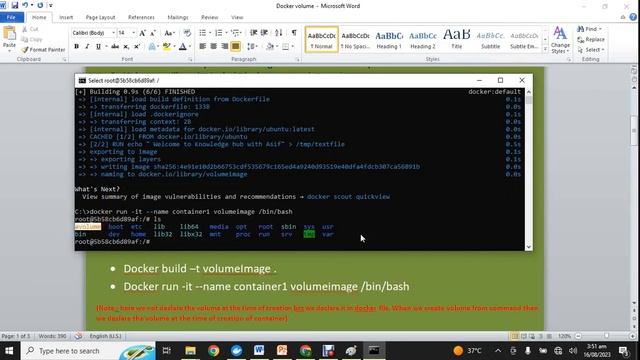640x360 pixels.
Task: Open the Select dropdown
Action: click(x=591, y=49)
